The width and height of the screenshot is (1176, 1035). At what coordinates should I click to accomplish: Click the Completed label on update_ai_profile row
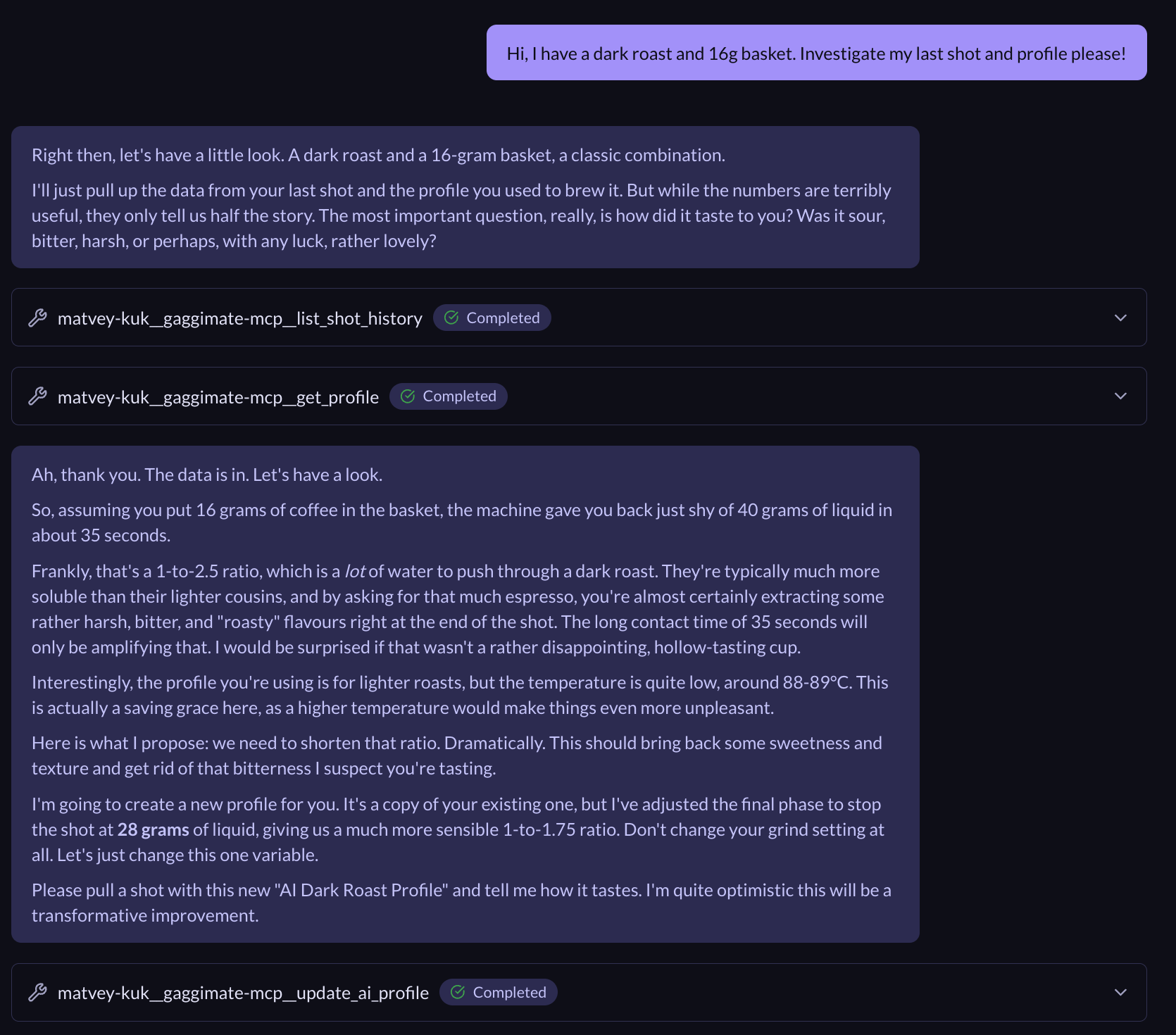click(x=509, y=992)
